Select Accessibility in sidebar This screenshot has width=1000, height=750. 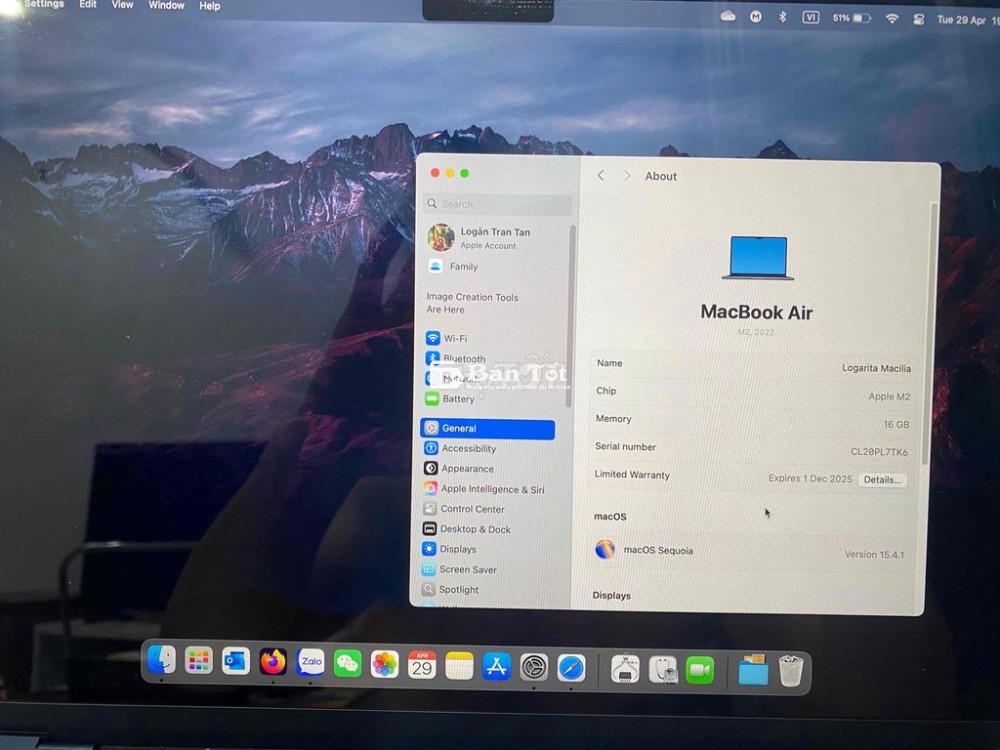click(460, 448)
